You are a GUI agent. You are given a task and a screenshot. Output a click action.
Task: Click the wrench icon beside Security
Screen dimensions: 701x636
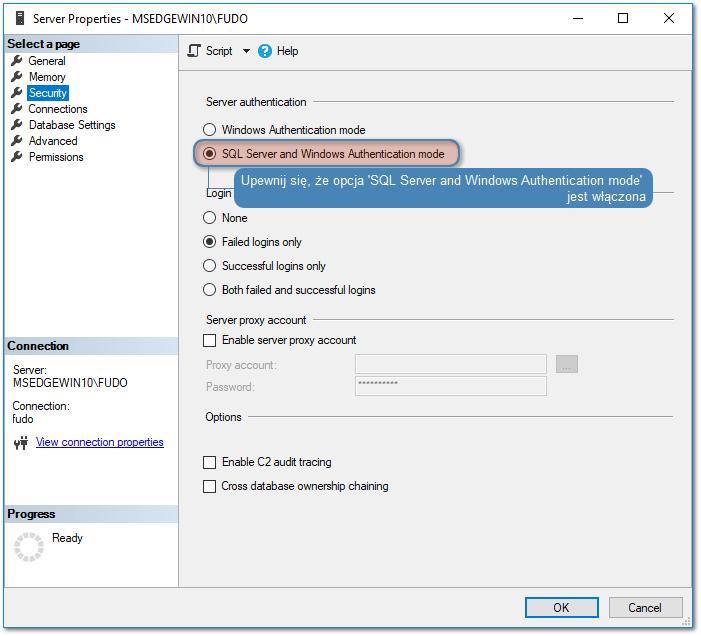(x=17, y=93)
